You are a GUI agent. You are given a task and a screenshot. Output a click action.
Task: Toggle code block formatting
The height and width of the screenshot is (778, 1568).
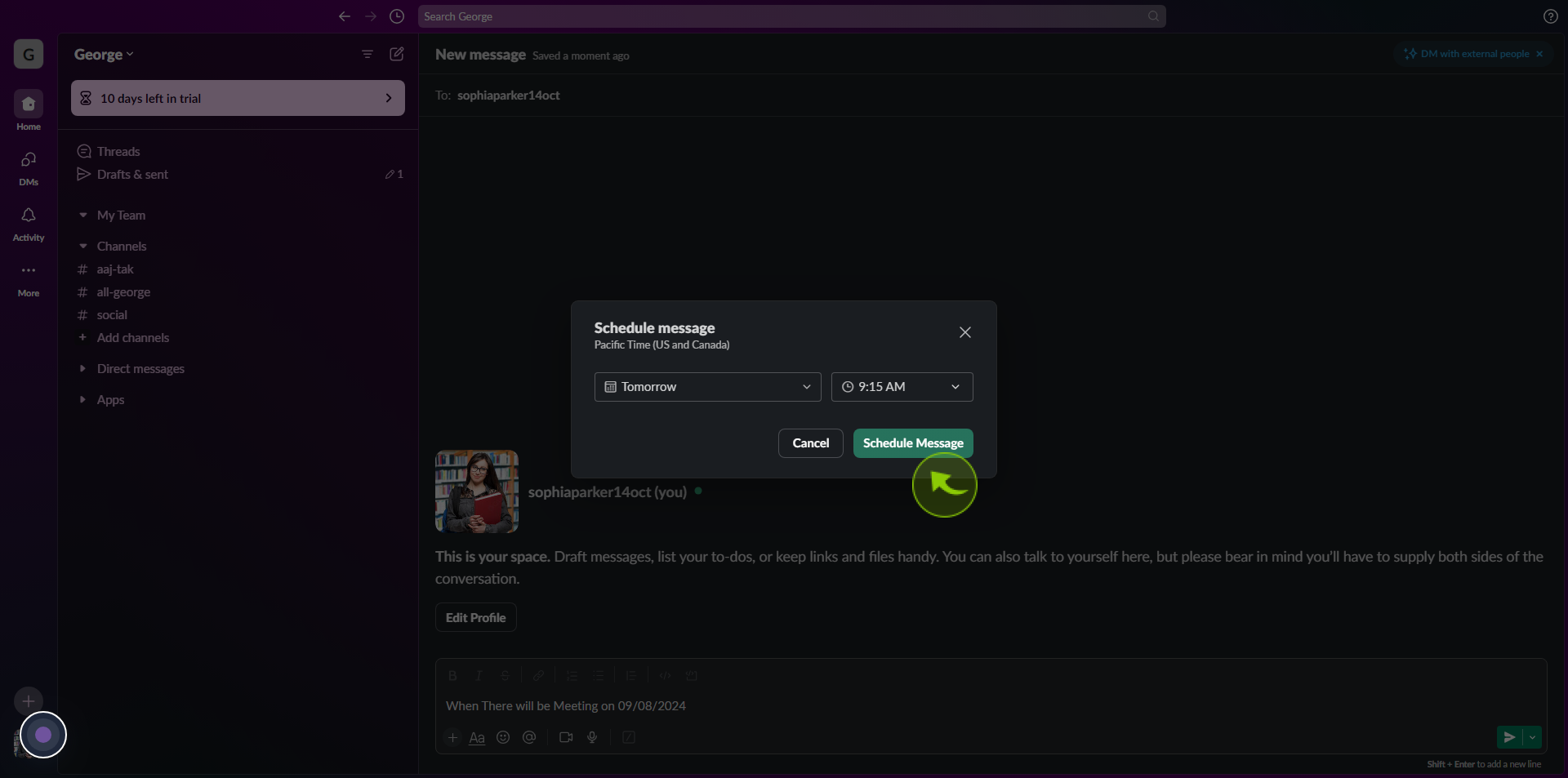pos(691,676)
